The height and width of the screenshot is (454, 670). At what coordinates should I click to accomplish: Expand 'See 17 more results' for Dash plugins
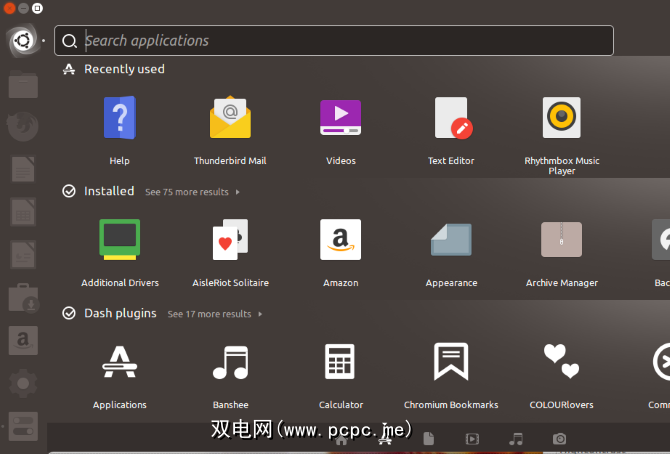coord(214,314)
